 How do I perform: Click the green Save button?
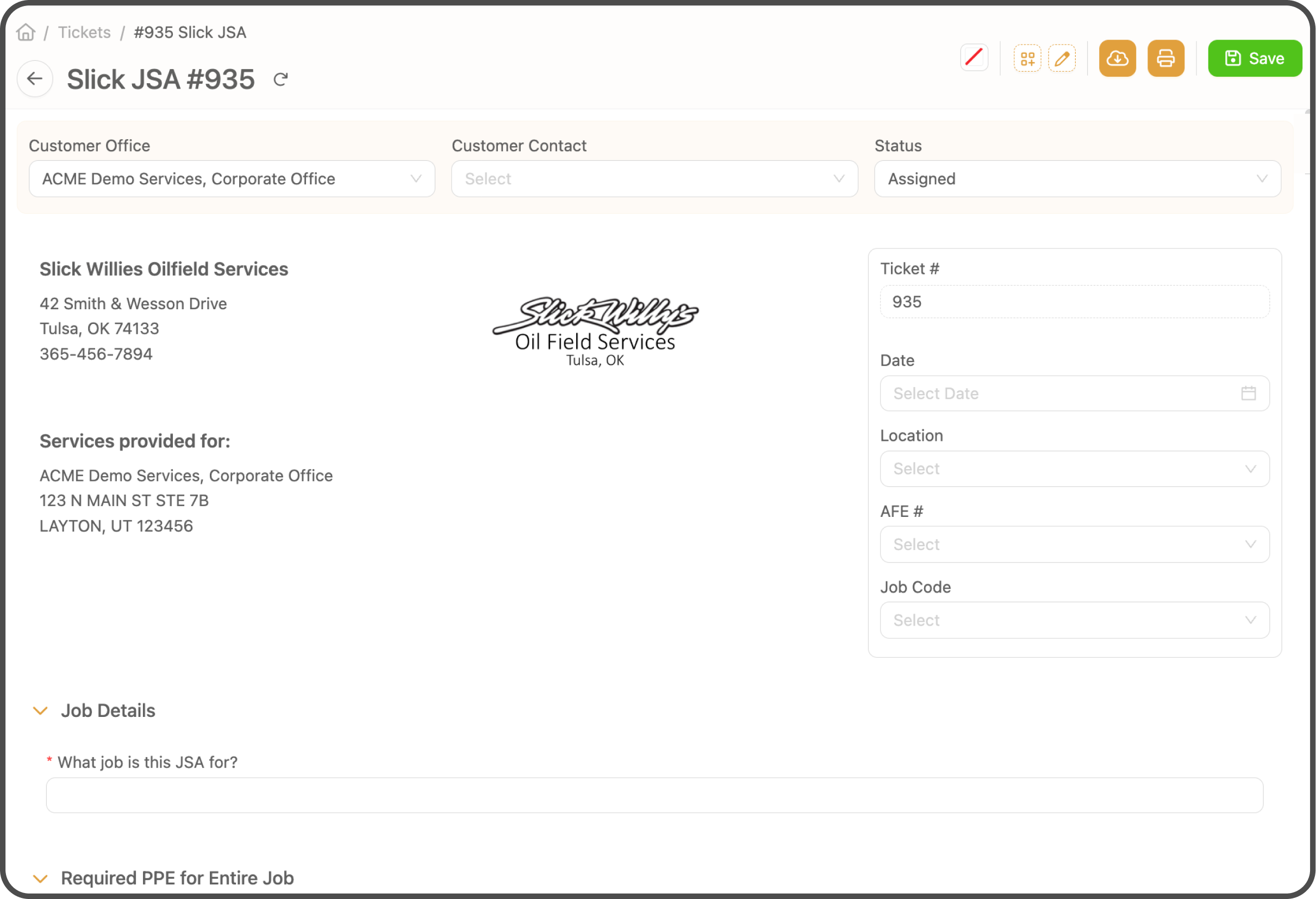click(1254, 58)
